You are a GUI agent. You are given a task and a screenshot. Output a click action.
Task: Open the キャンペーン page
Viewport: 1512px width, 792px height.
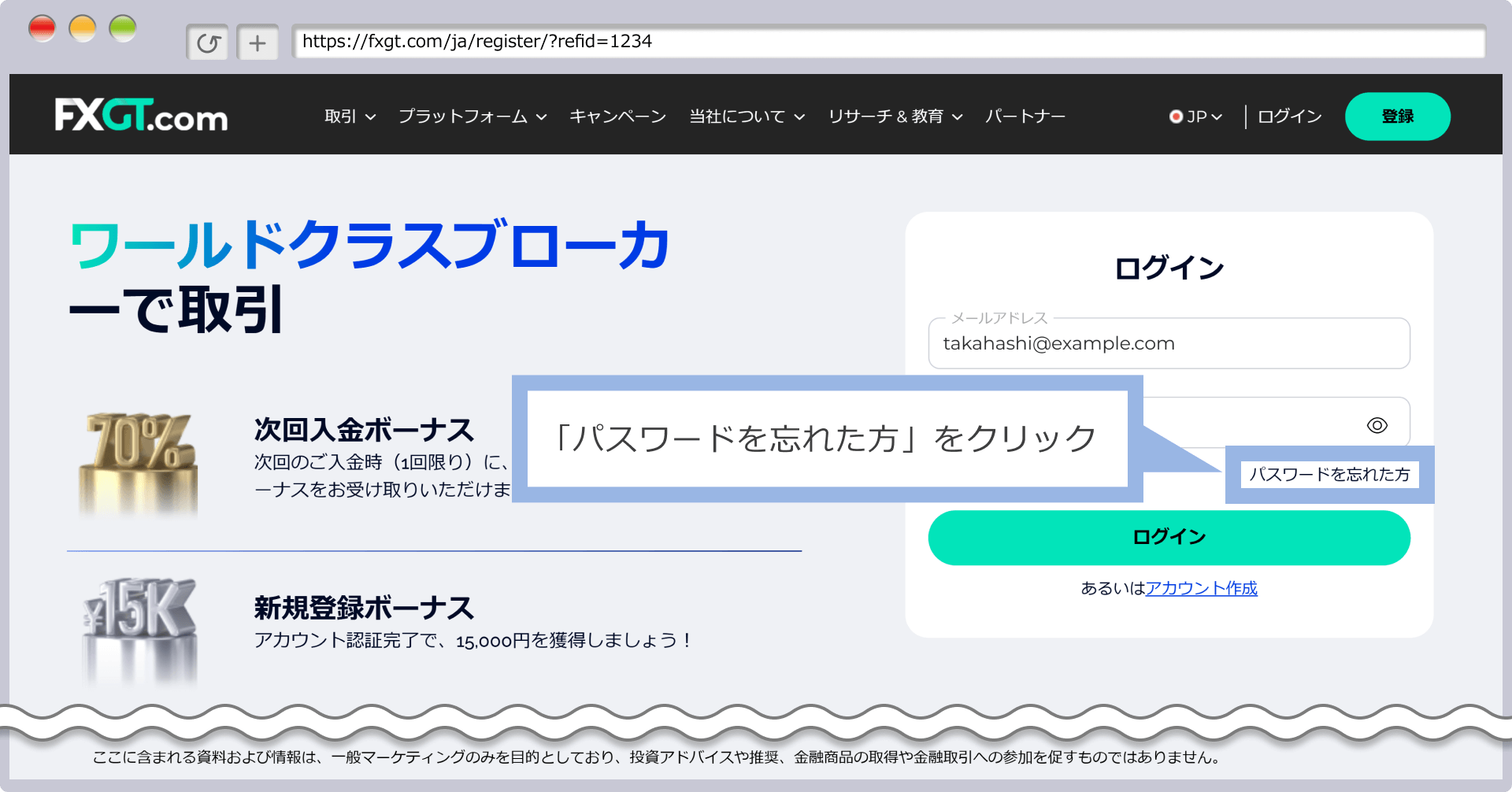click(x=617, y=117)
